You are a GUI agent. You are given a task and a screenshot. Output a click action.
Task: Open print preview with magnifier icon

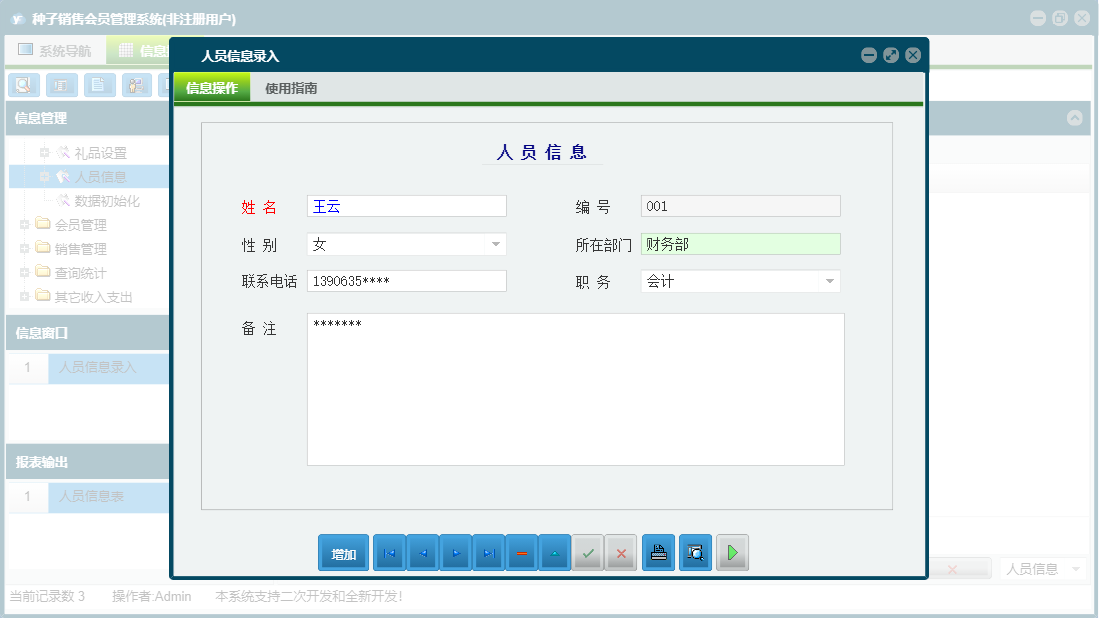click(695, 553)
